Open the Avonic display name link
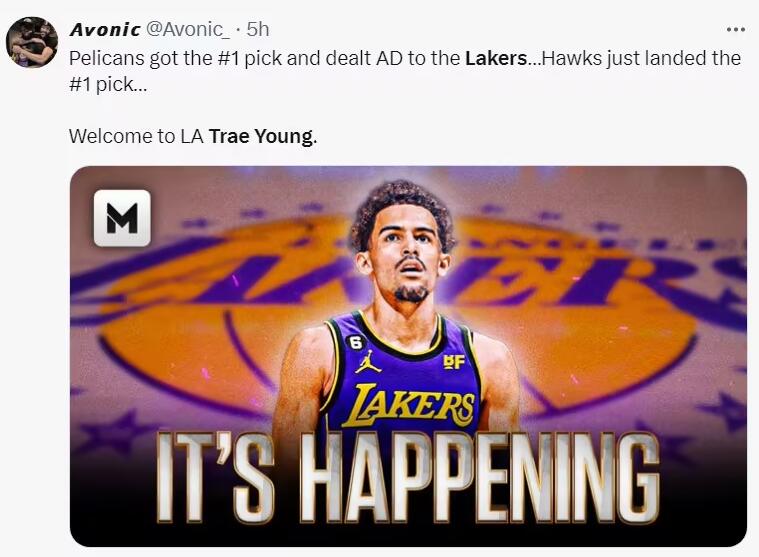The width and height of the screenshot is (759, 557). [105, 30]
